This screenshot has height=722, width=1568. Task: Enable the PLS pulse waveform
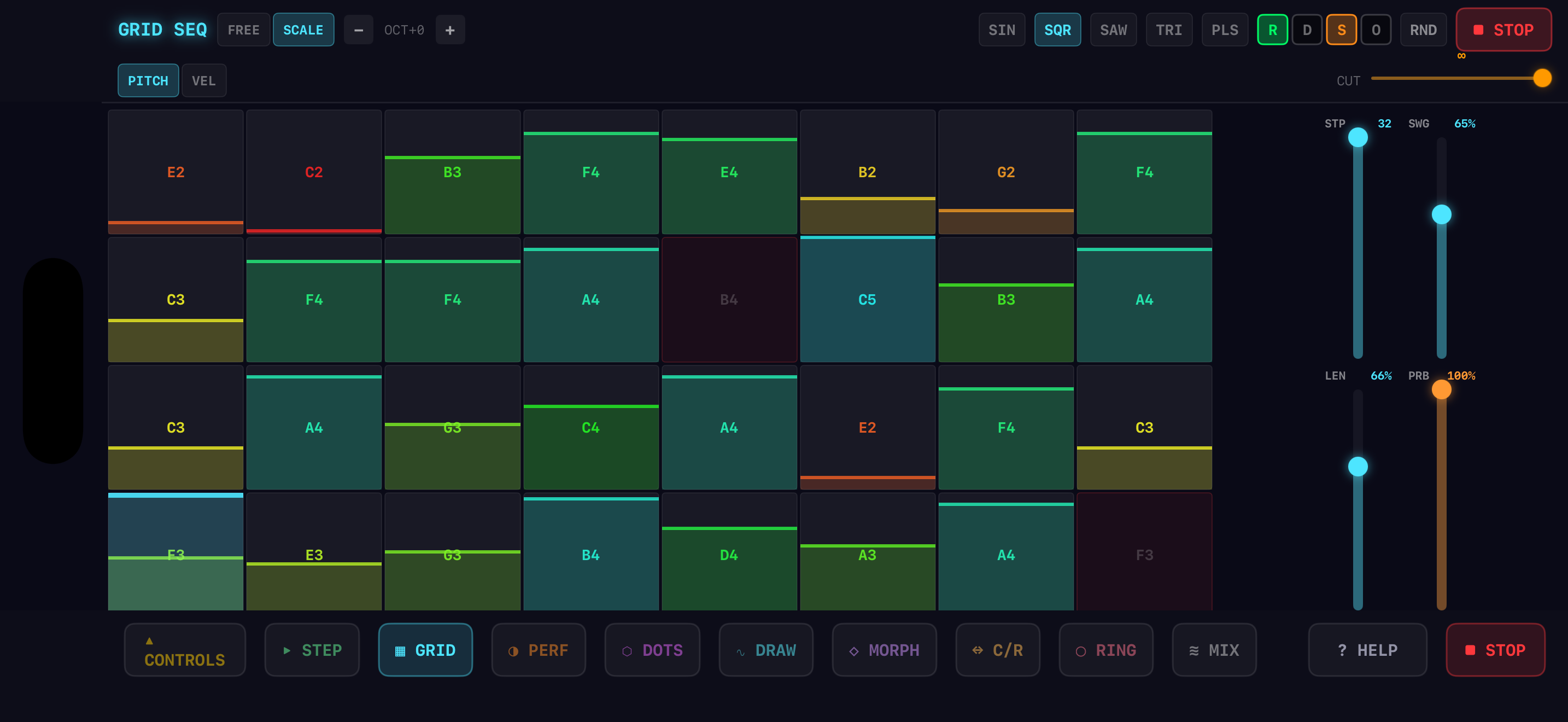1225,29
